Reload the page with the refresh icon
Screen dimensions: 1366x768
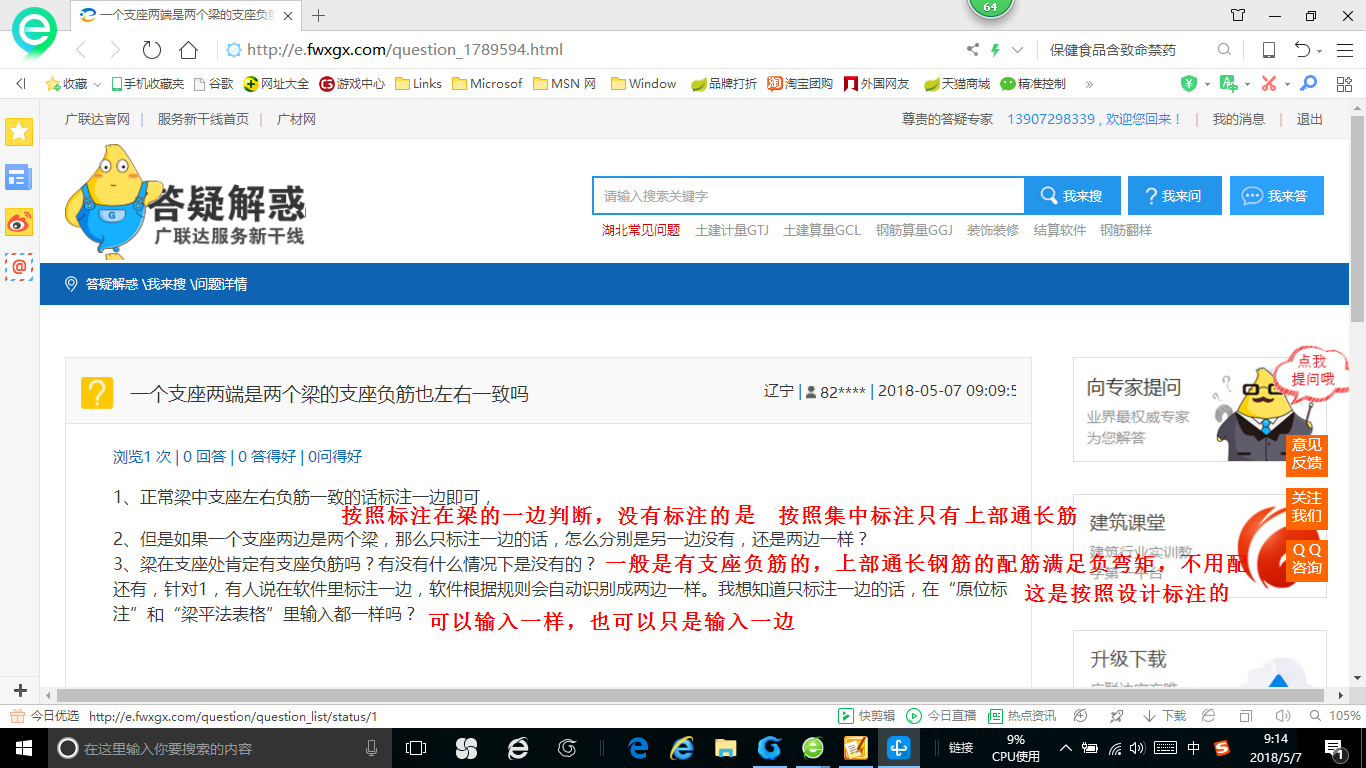[x=152, y=50]
